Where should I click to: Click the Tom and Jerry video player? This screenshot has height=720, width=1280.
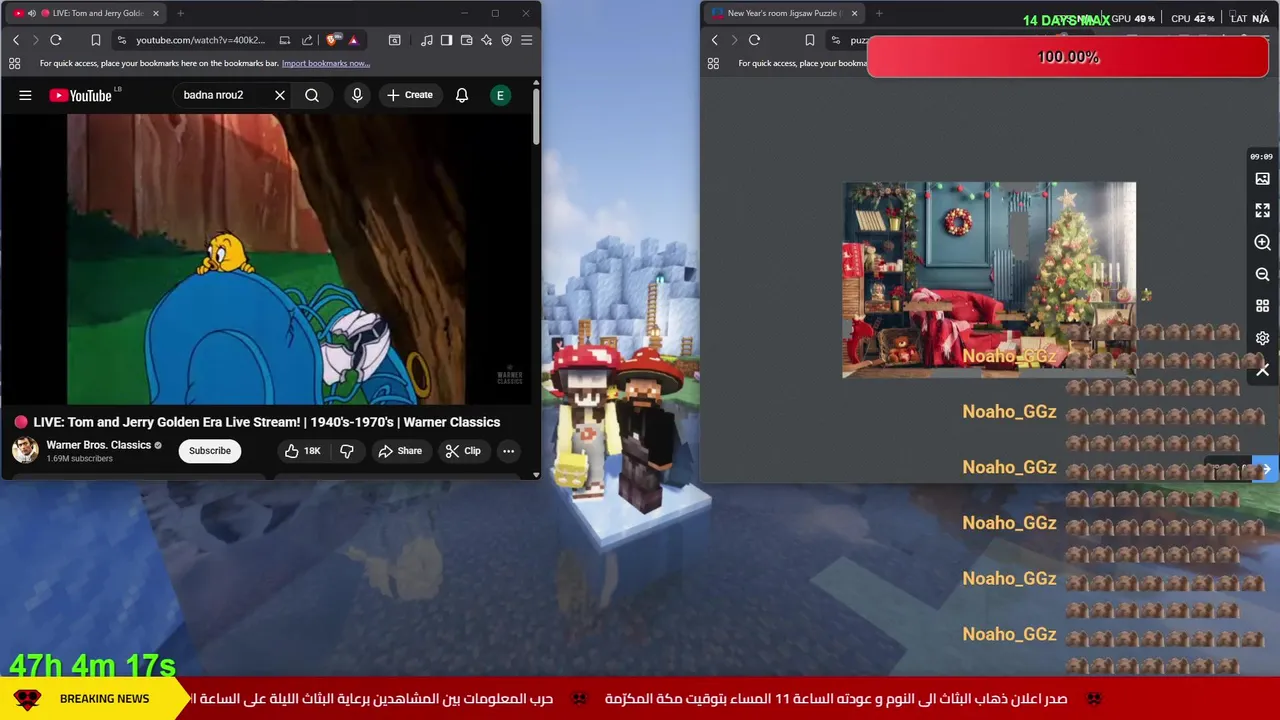pos(266,259)
